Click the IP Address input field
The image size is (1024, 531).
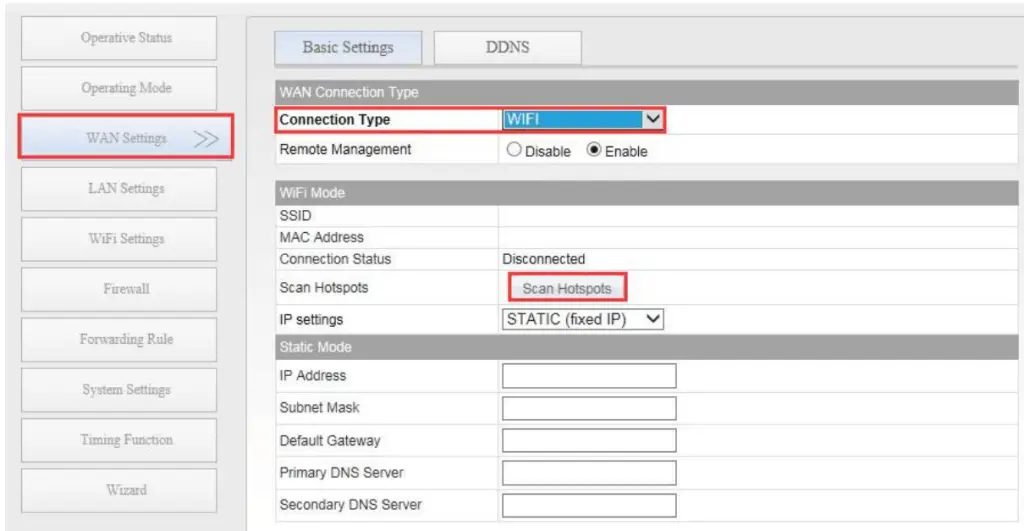[589, 376]
